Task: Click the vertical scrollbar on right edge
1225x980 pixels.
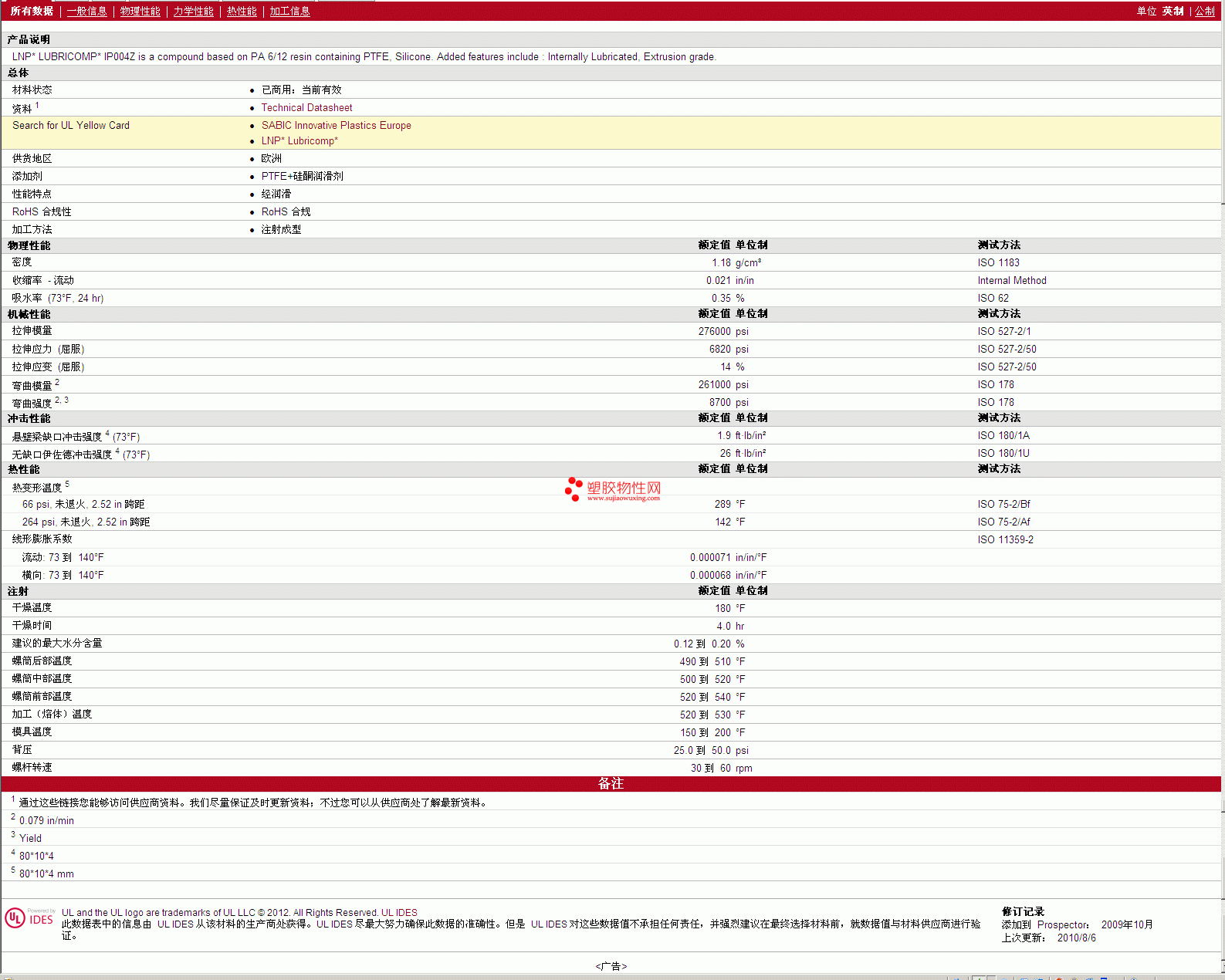Action: 1223,494
